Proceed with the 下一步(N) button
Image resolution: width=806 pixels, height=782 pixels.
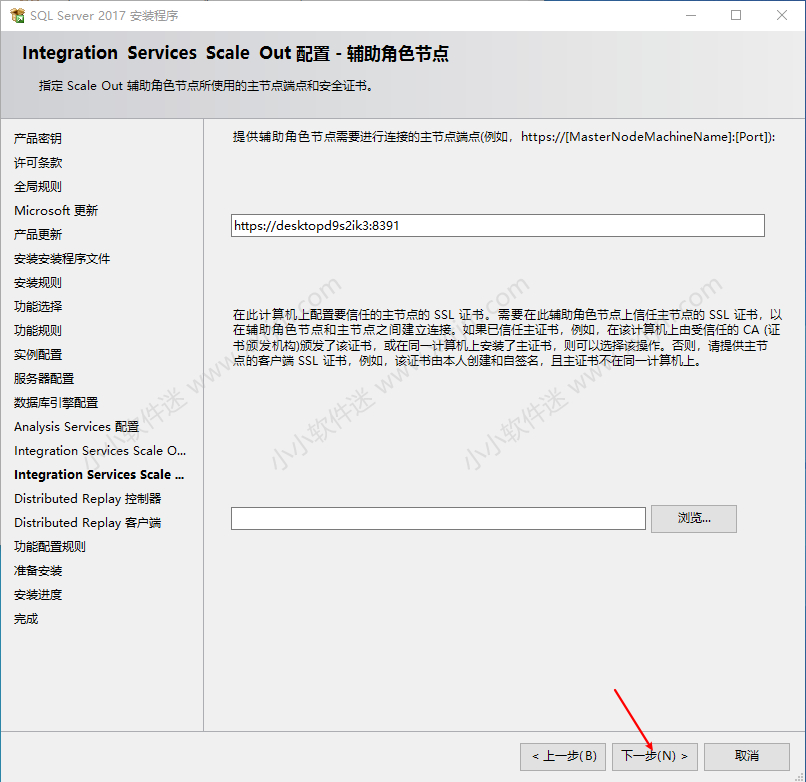tap(654, 756)
